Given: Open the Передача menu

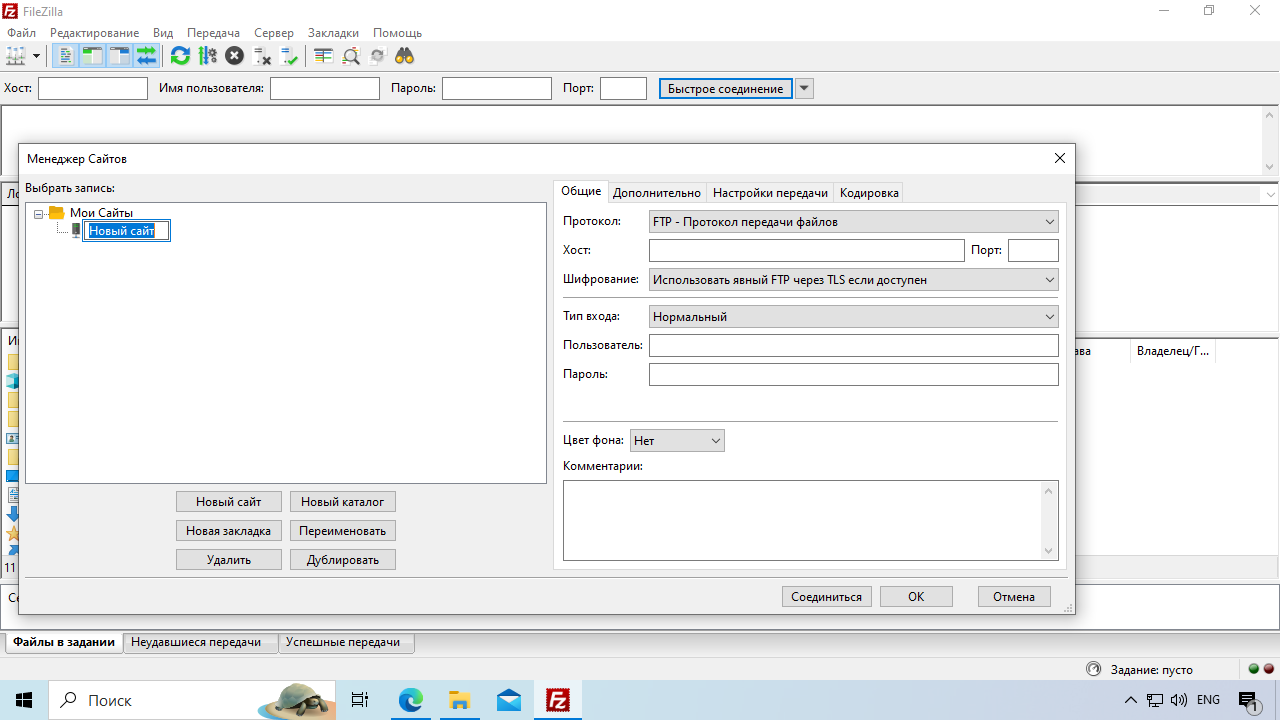Looking at the screenshot, I should pos(214,33).
